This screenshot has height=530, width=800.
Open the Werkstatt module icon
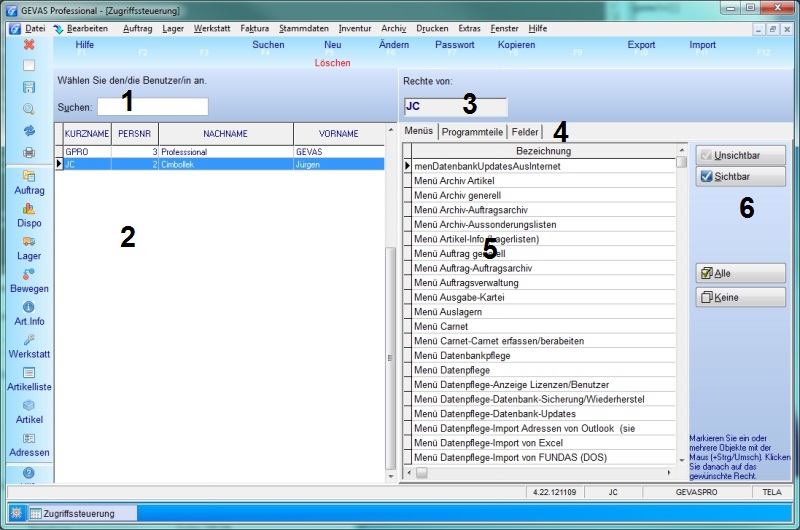click(29, 346)
